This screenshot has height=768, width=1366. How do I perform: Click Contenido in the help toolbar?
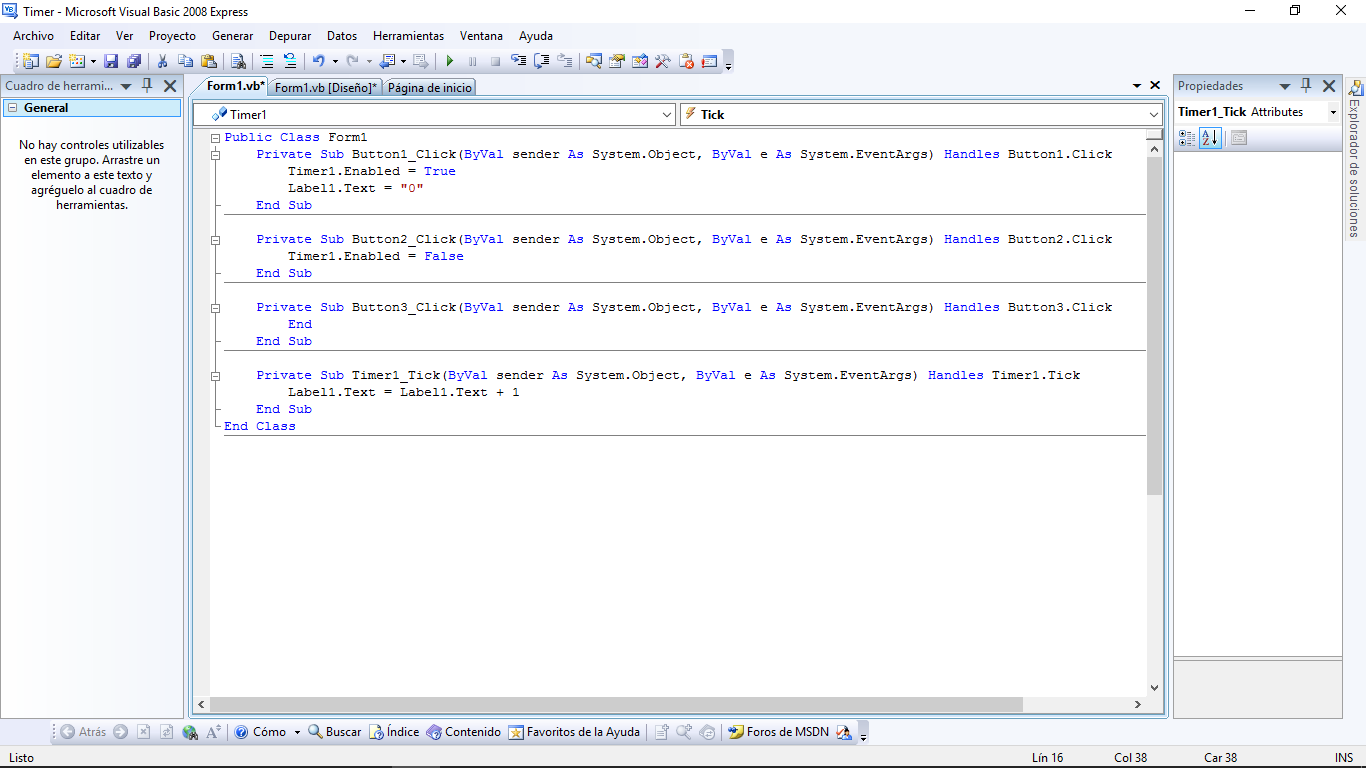[463, 732]
